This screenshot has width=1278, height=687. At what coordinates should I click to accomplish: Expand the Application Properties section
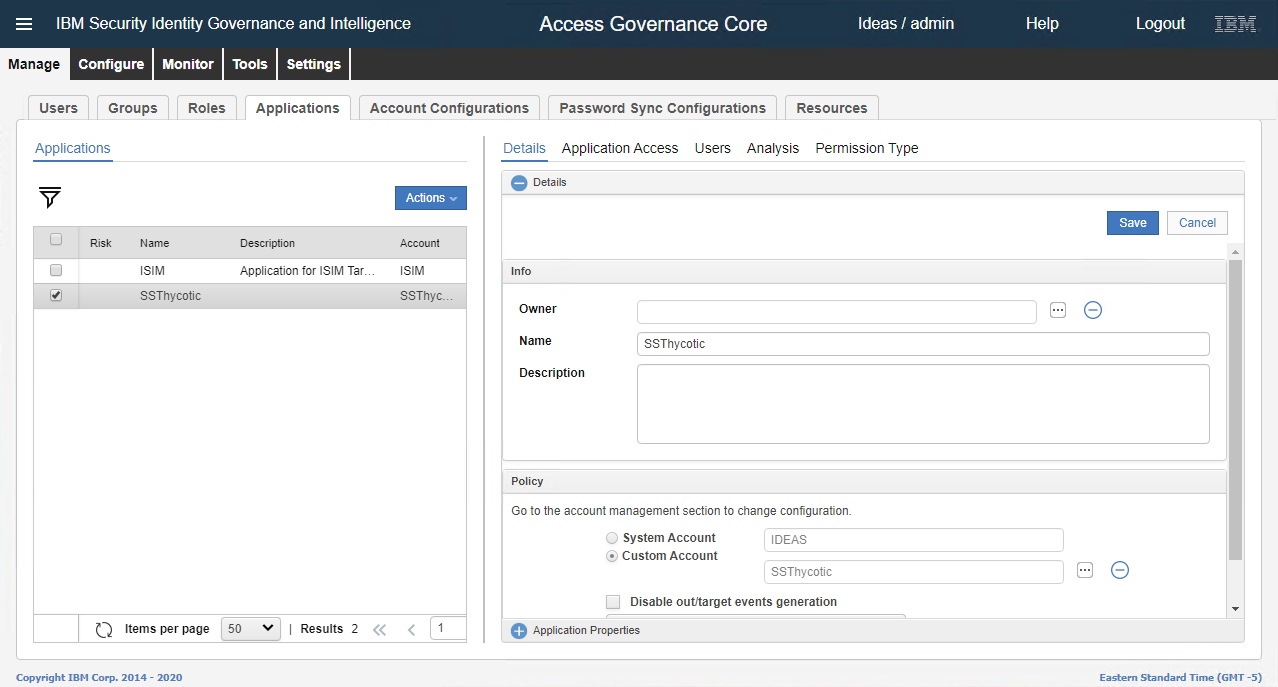click(519, 630)
